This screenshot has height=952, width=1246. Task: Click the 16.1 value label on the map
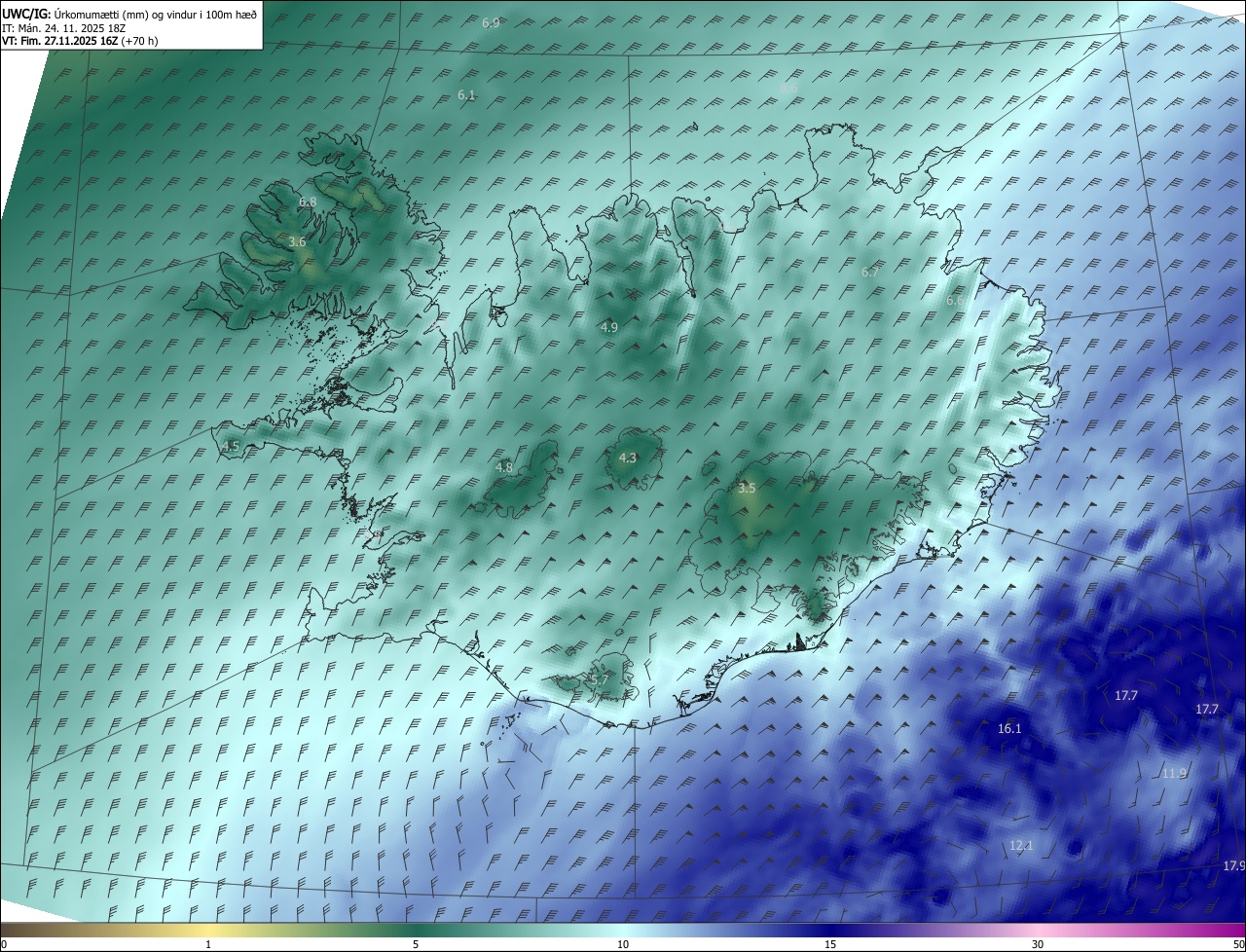pyautogui.click(x=1009, y=728)
